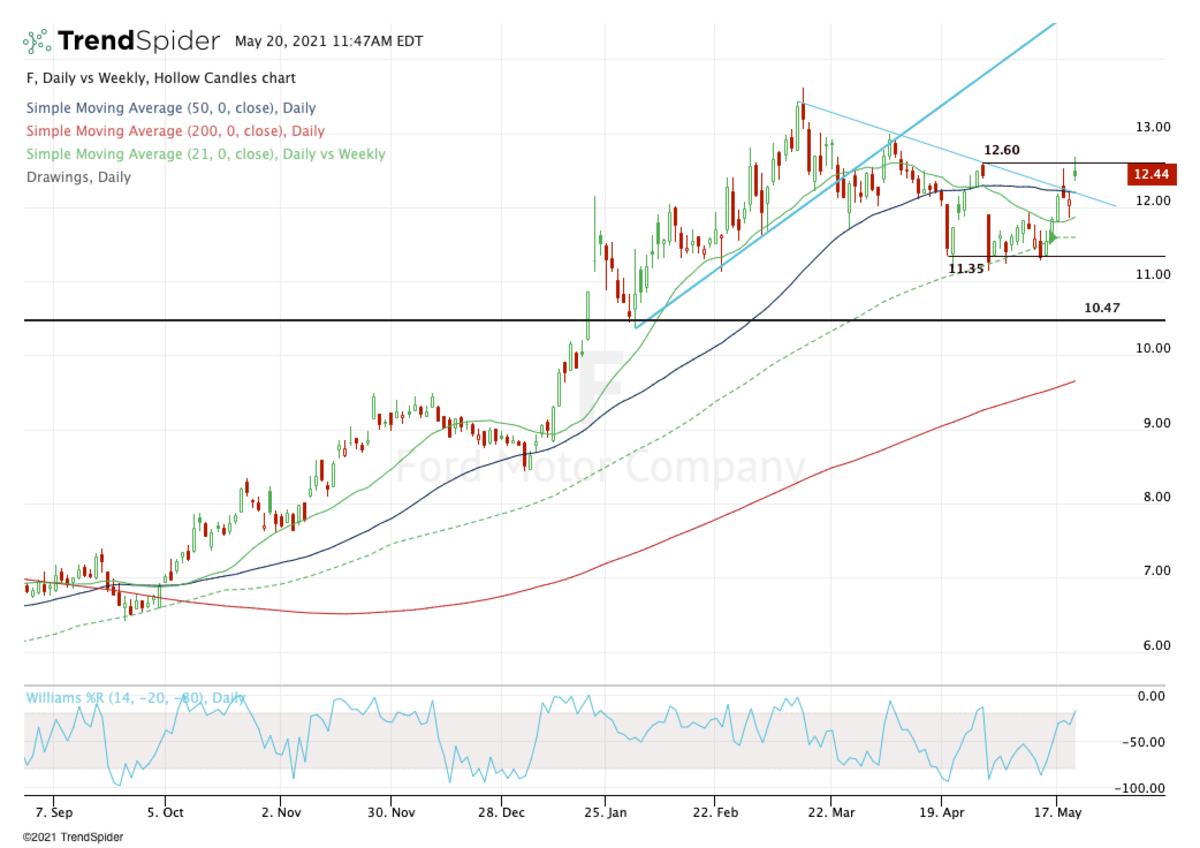
Task: Open the Williams %R indicator label
Action: coord(134,699)
